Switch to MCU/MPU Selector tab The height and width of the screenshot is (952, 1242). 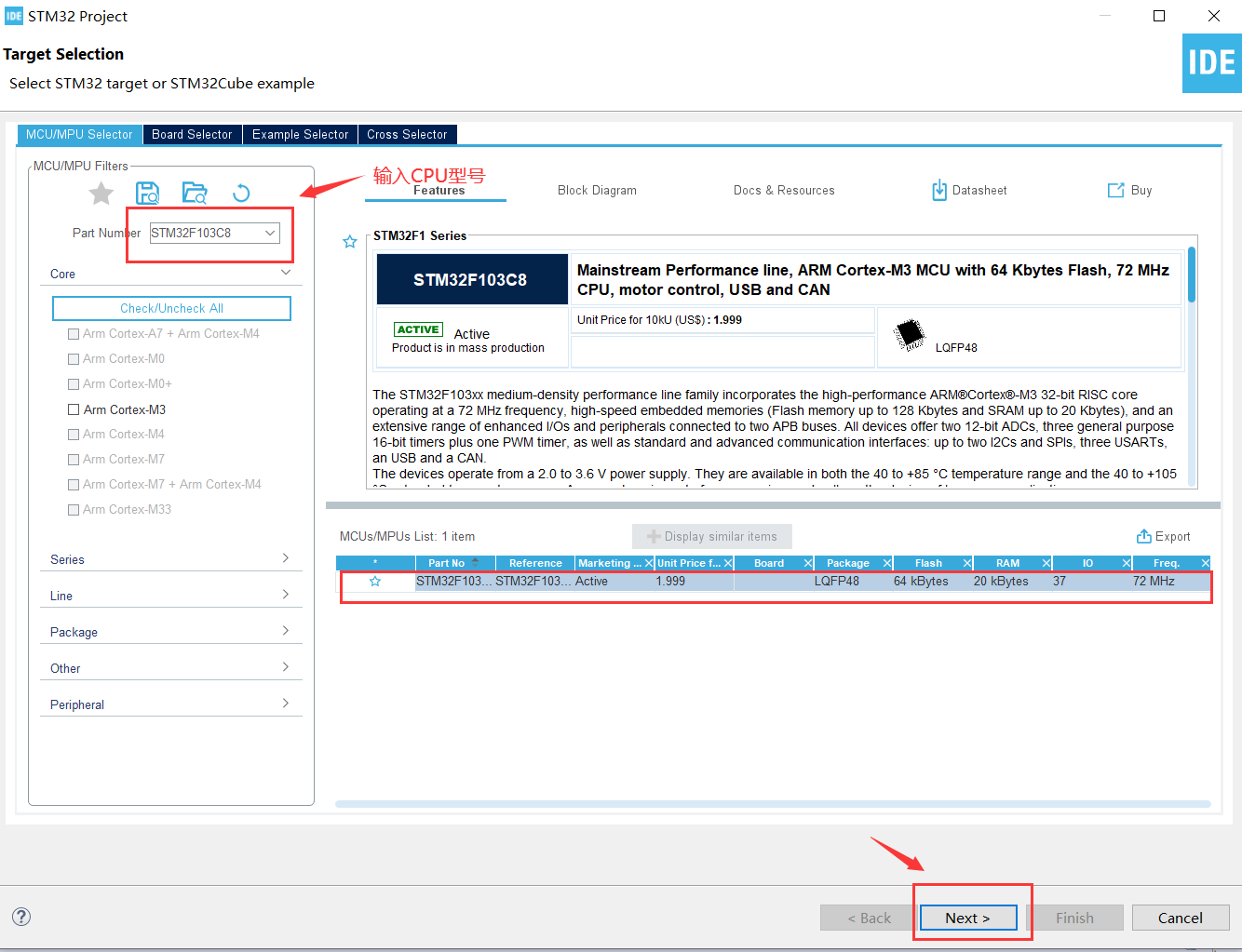point(80,135)
